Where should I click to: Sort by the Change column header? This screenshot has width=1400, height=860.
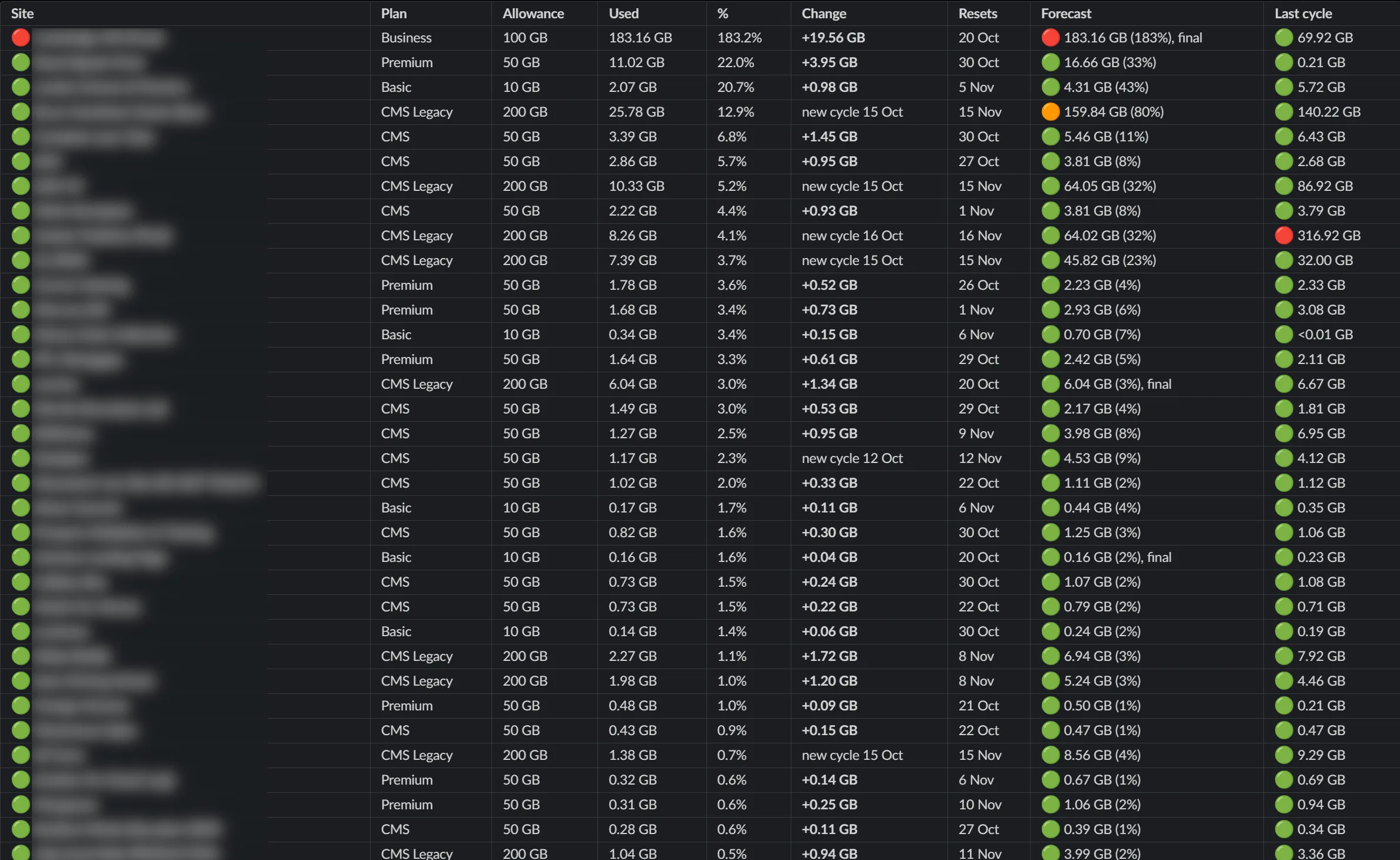tap(824, 14)
